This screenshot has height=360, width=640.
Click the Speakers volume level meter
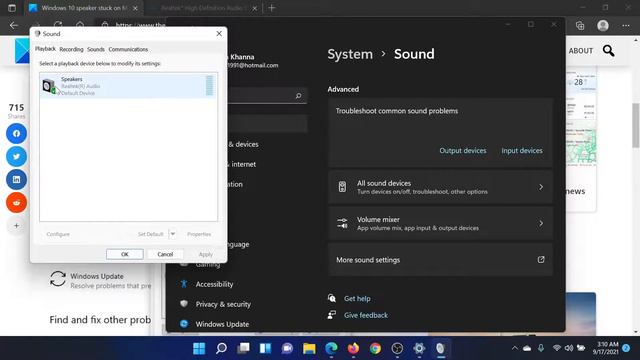(x=209, y=85)
